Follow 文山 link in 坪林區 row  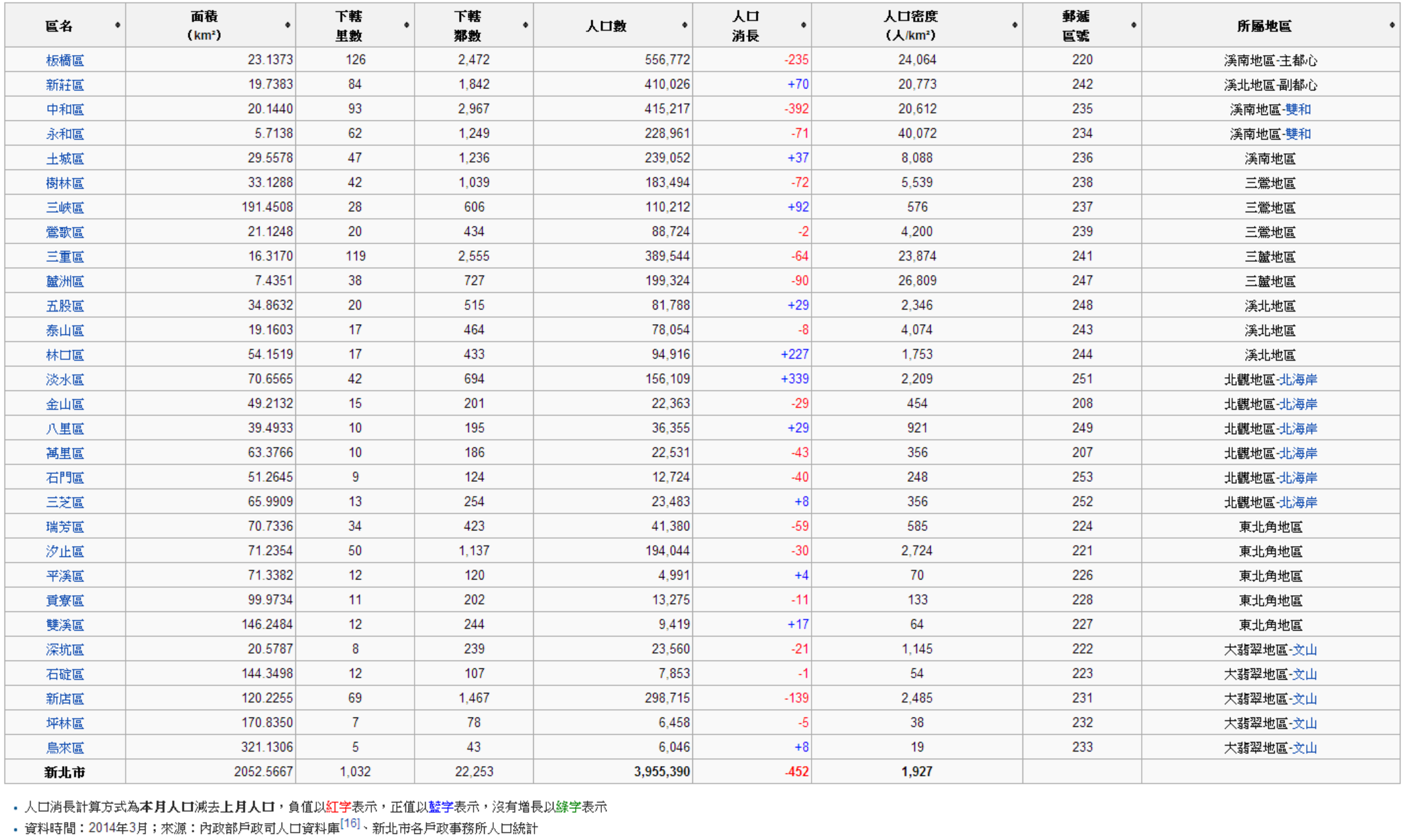point(1304,723)
